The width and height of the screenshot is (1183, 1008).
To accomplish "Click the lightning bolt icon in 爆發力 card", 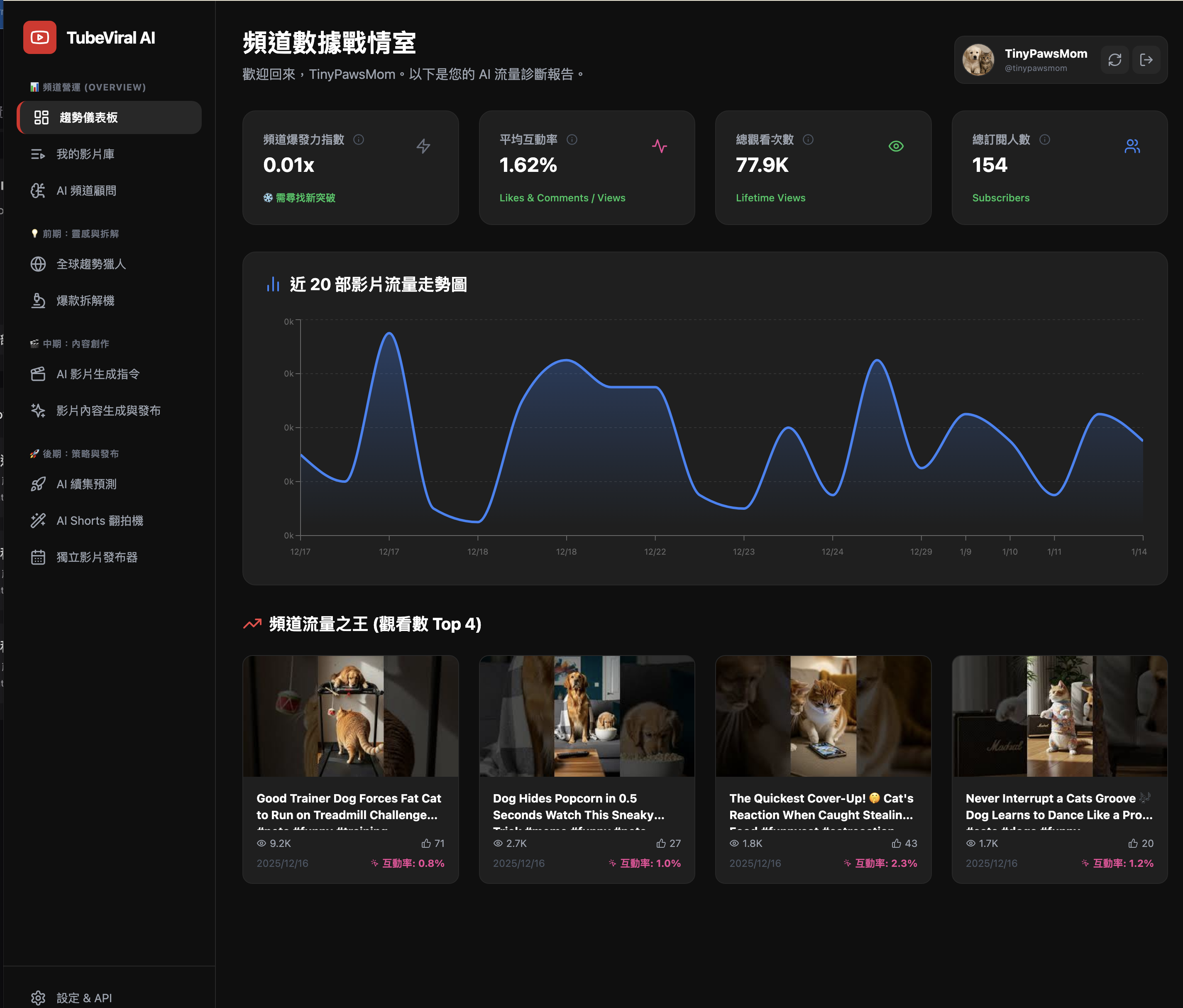I will pos(423,146).
